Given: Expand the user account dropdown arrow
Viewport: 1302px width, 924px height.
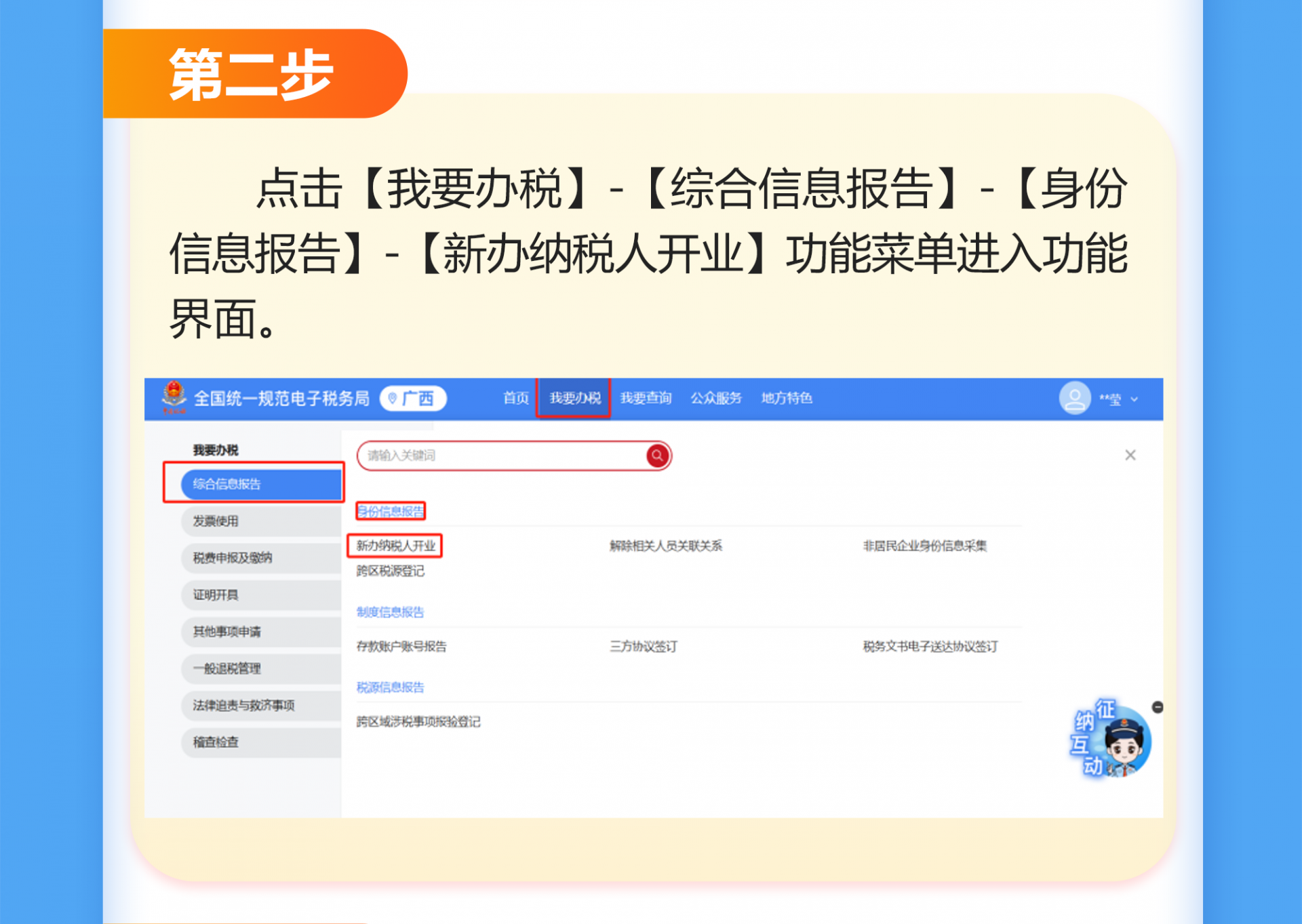Looking at the screenshot, I should [x=1135, y=399].
